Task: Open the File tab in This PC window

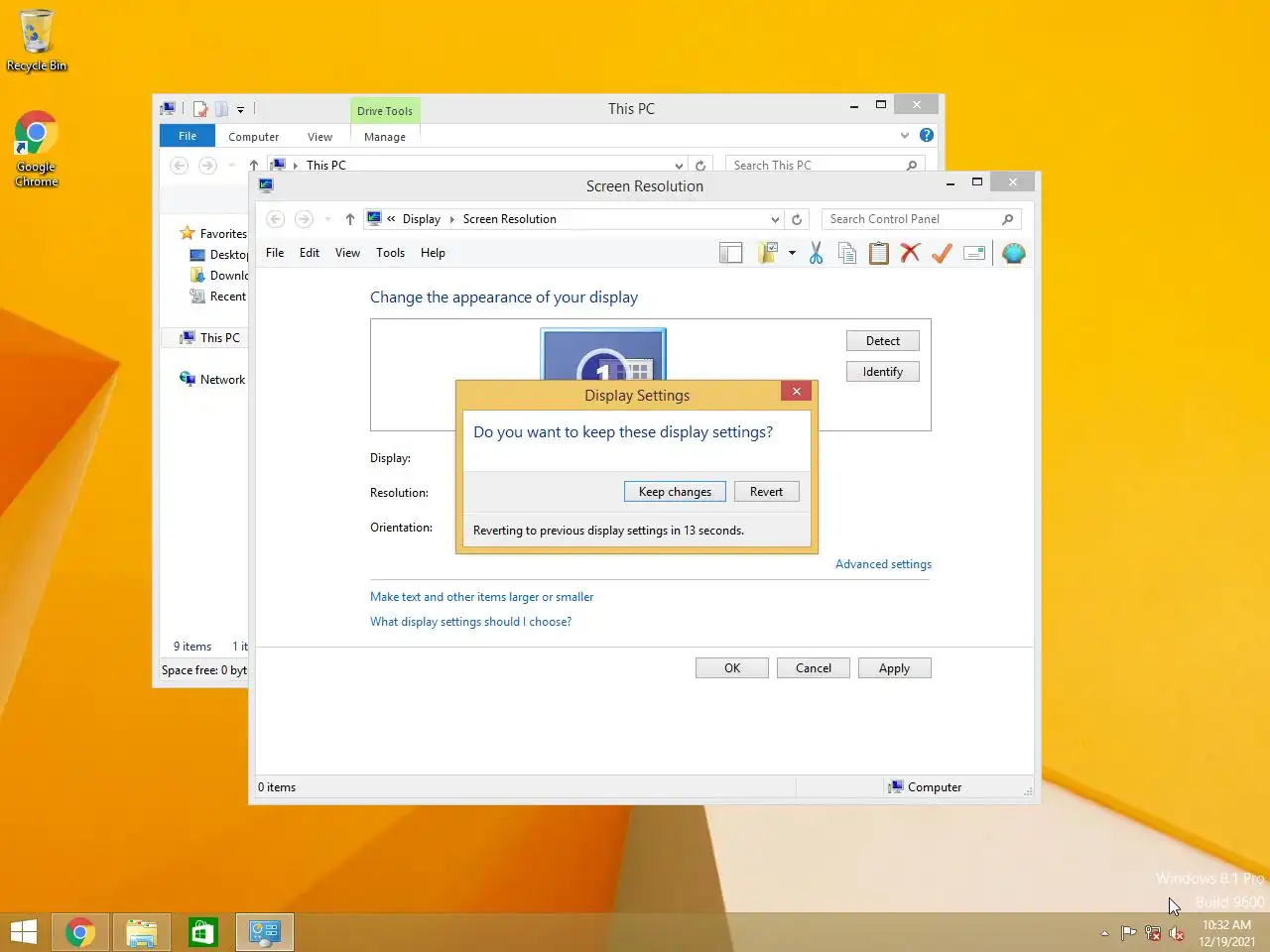Action: tap(188, 136)
